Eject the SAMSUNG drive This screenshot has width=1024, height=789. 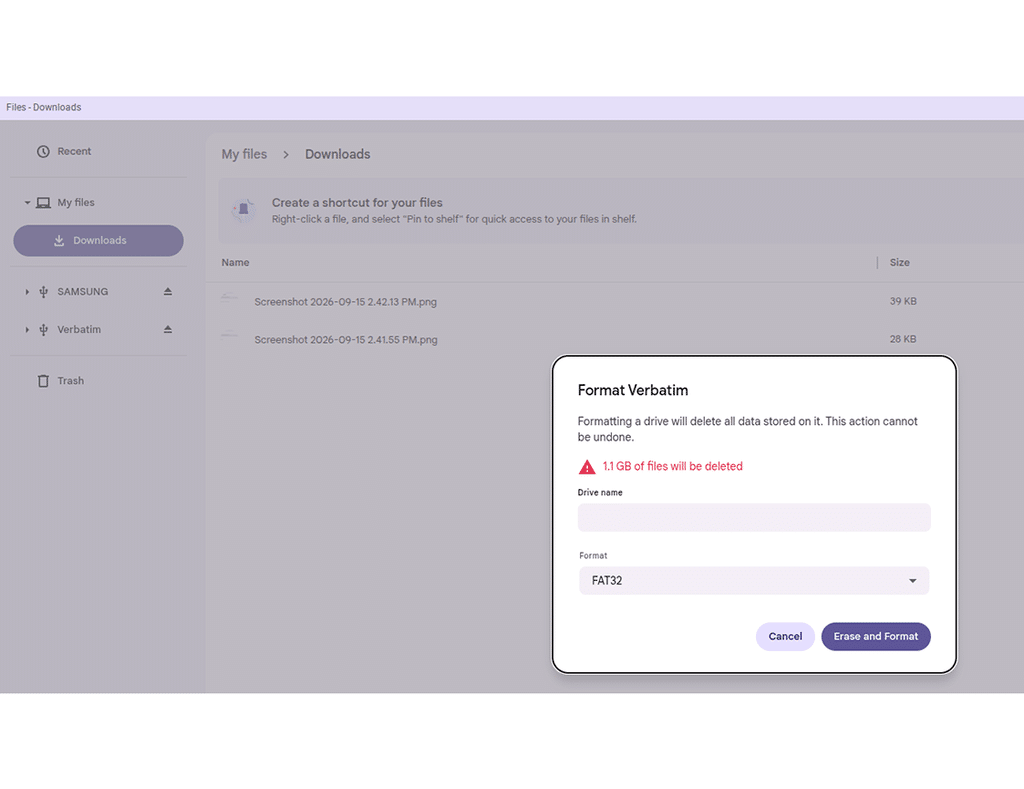(x=168, y=291)
